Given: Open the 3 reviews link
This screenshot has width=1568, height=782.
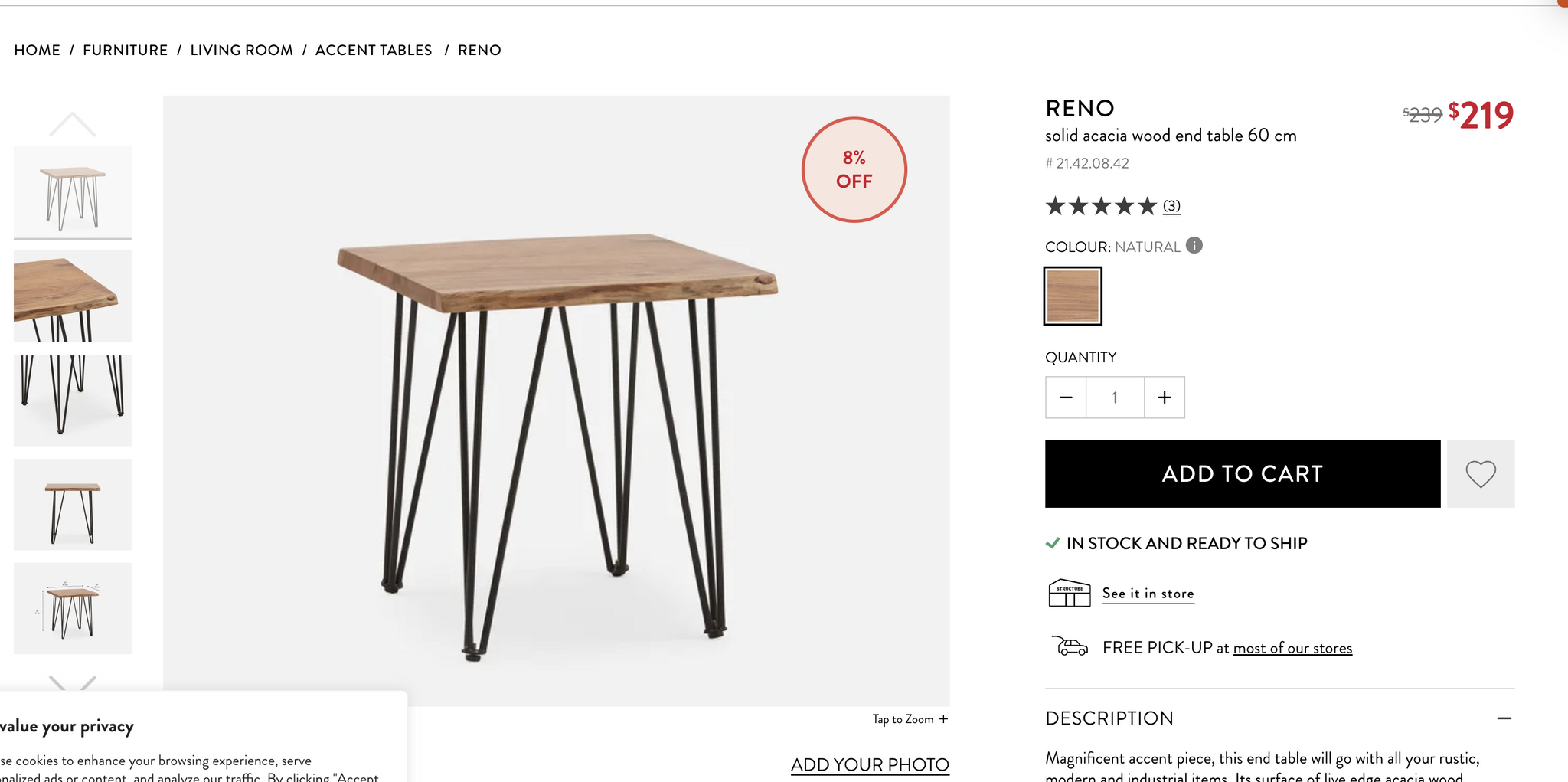Looking at the screenshot, I should [1171, 206].
